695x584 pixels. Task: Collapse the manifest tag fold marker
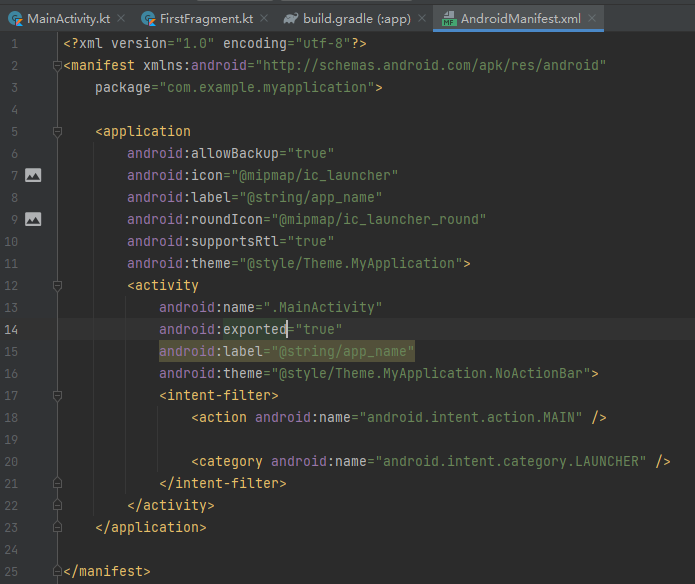tap(56, 66)
